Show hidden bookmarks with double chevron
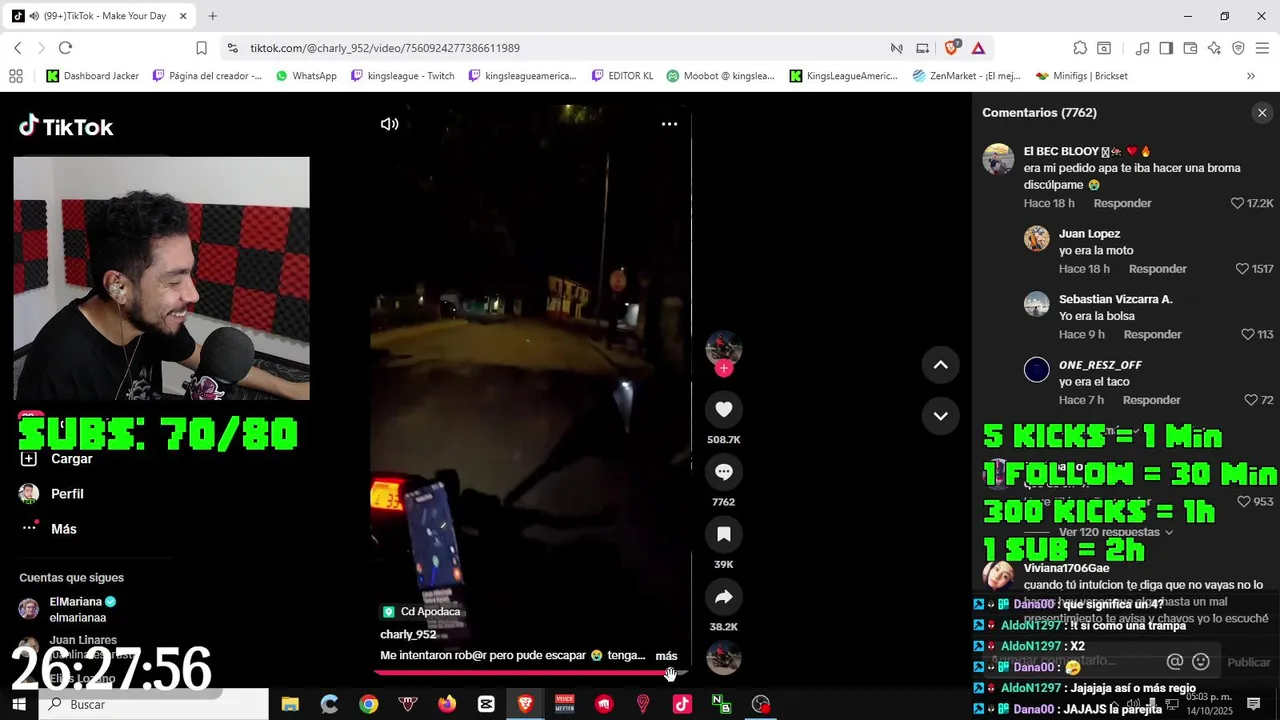Viewport: 1280px width, 720px height. [1250, 76]
